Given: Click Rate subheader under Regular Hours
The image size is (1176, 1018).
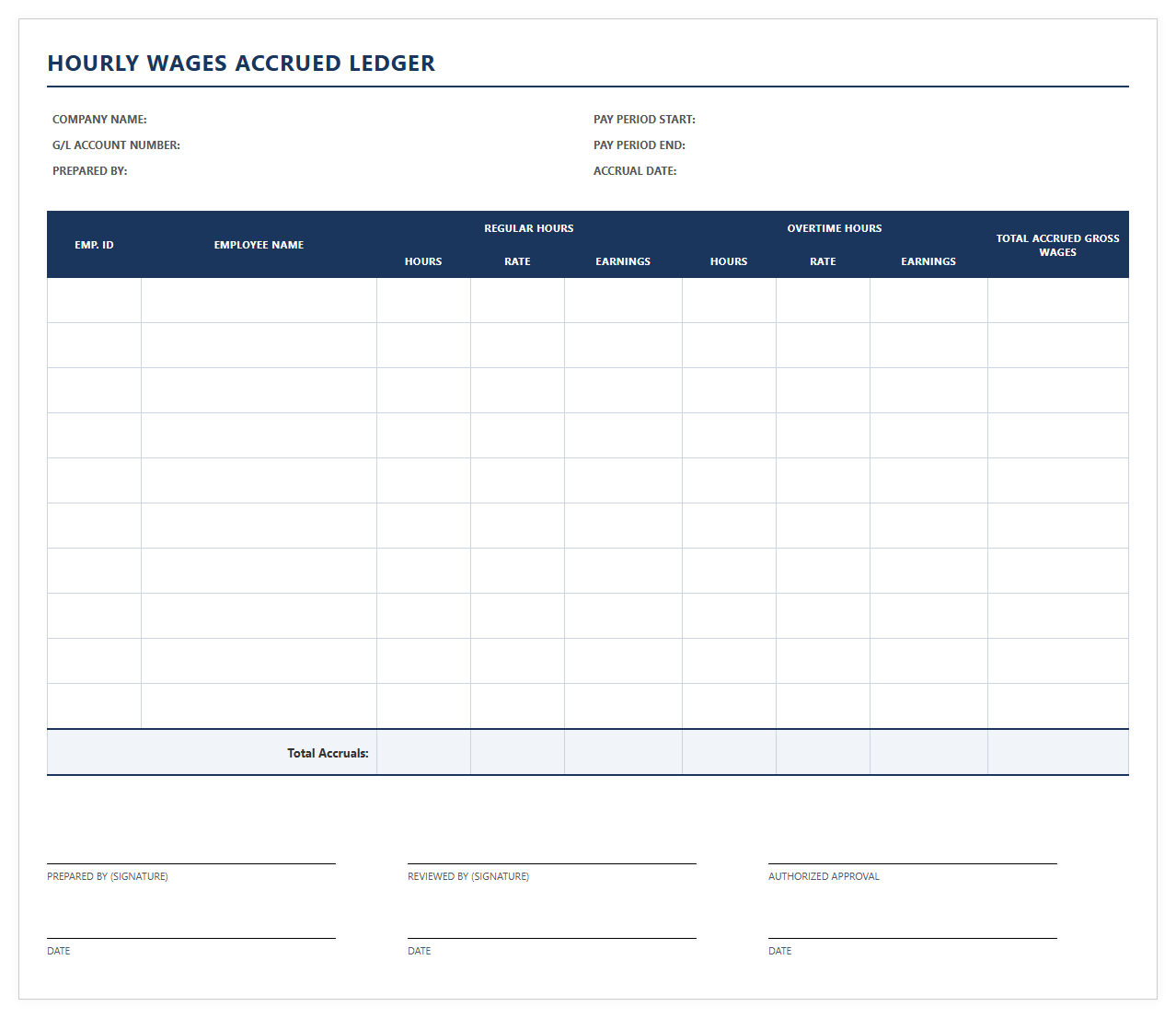Looking at the screenshot, I should click(517, 261).
